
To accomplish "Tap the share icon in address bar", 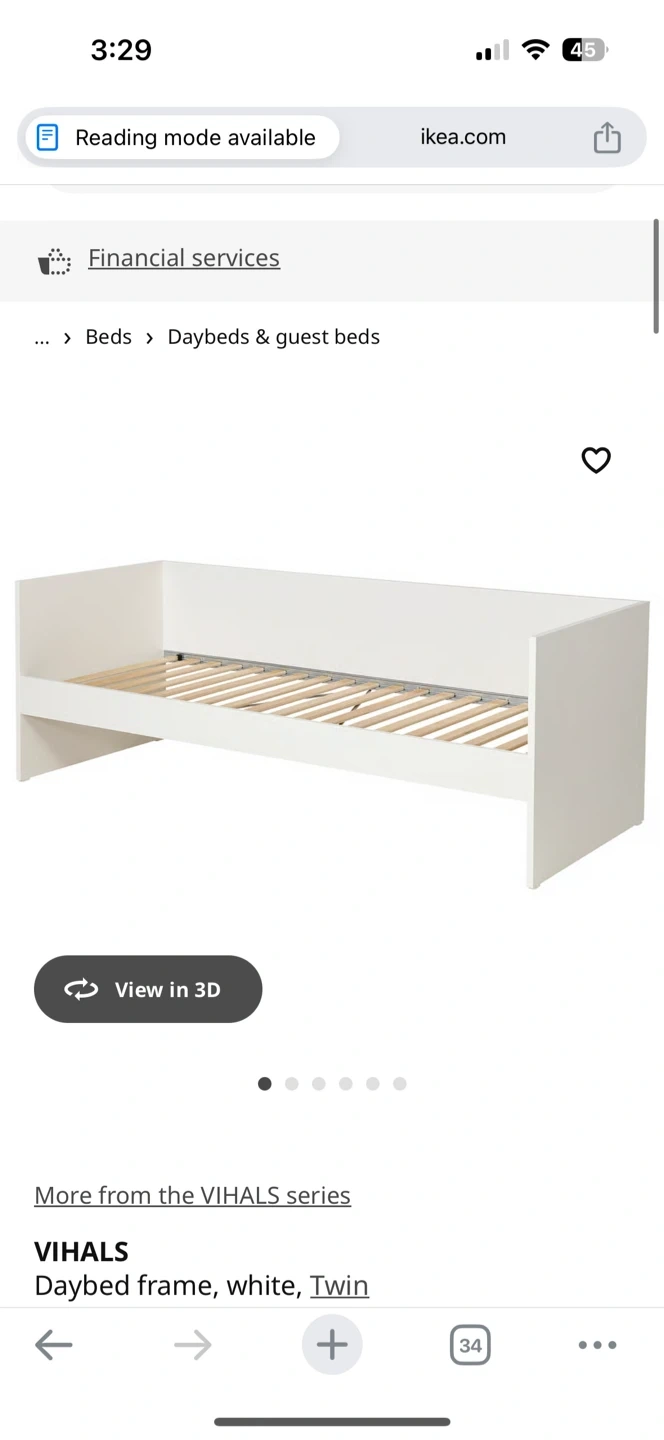I will (607, 137).
